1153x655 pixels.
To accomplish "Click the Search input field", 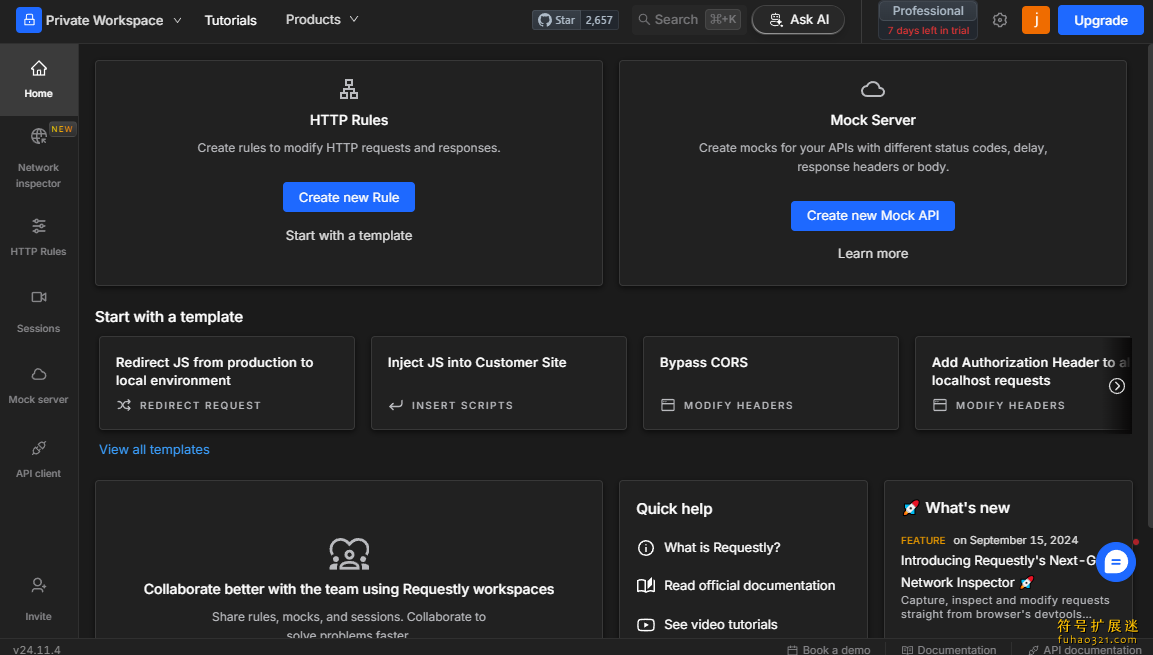I will pos(689,20).
